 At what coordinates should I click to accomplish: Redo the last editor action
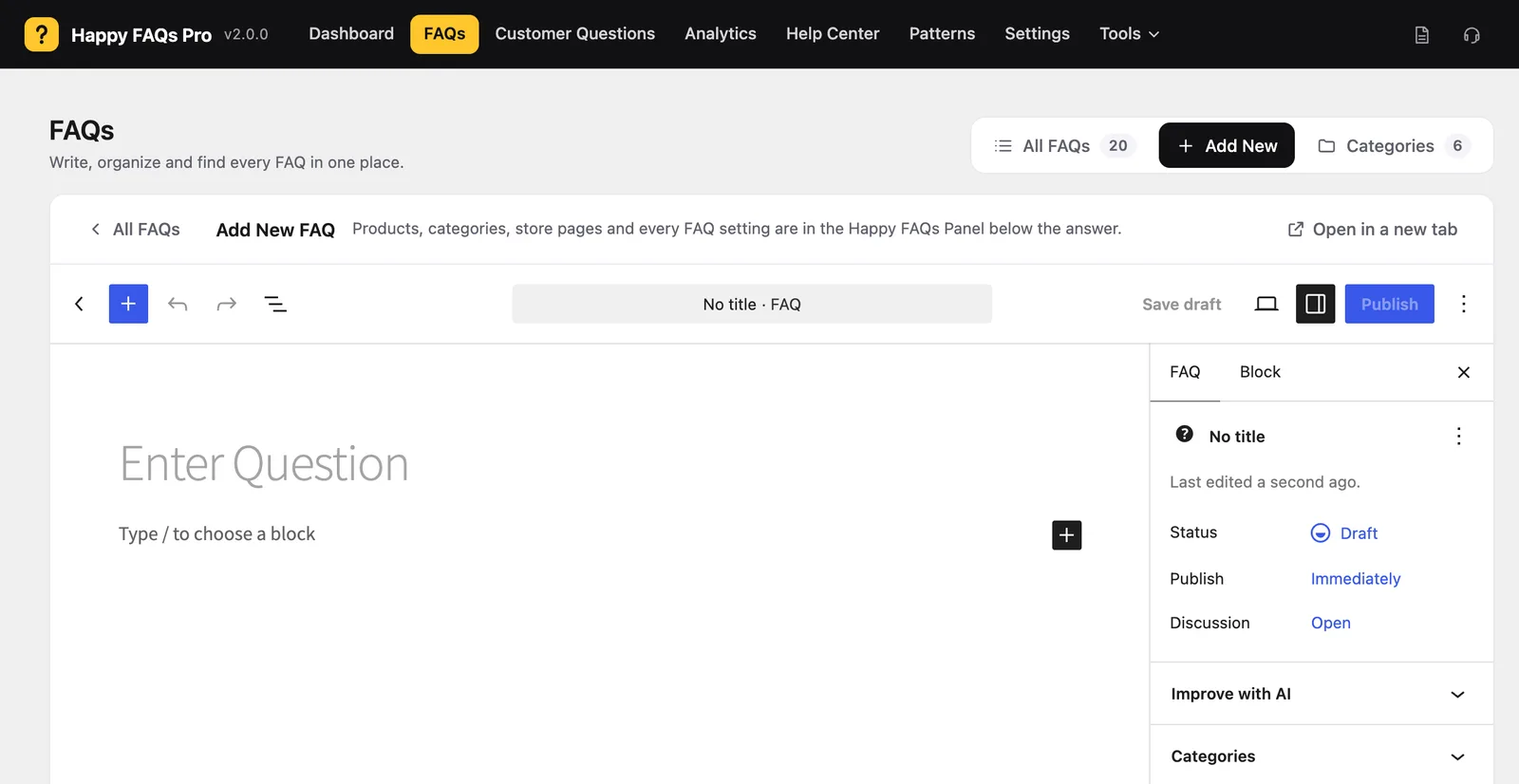(x=226, y=304)
